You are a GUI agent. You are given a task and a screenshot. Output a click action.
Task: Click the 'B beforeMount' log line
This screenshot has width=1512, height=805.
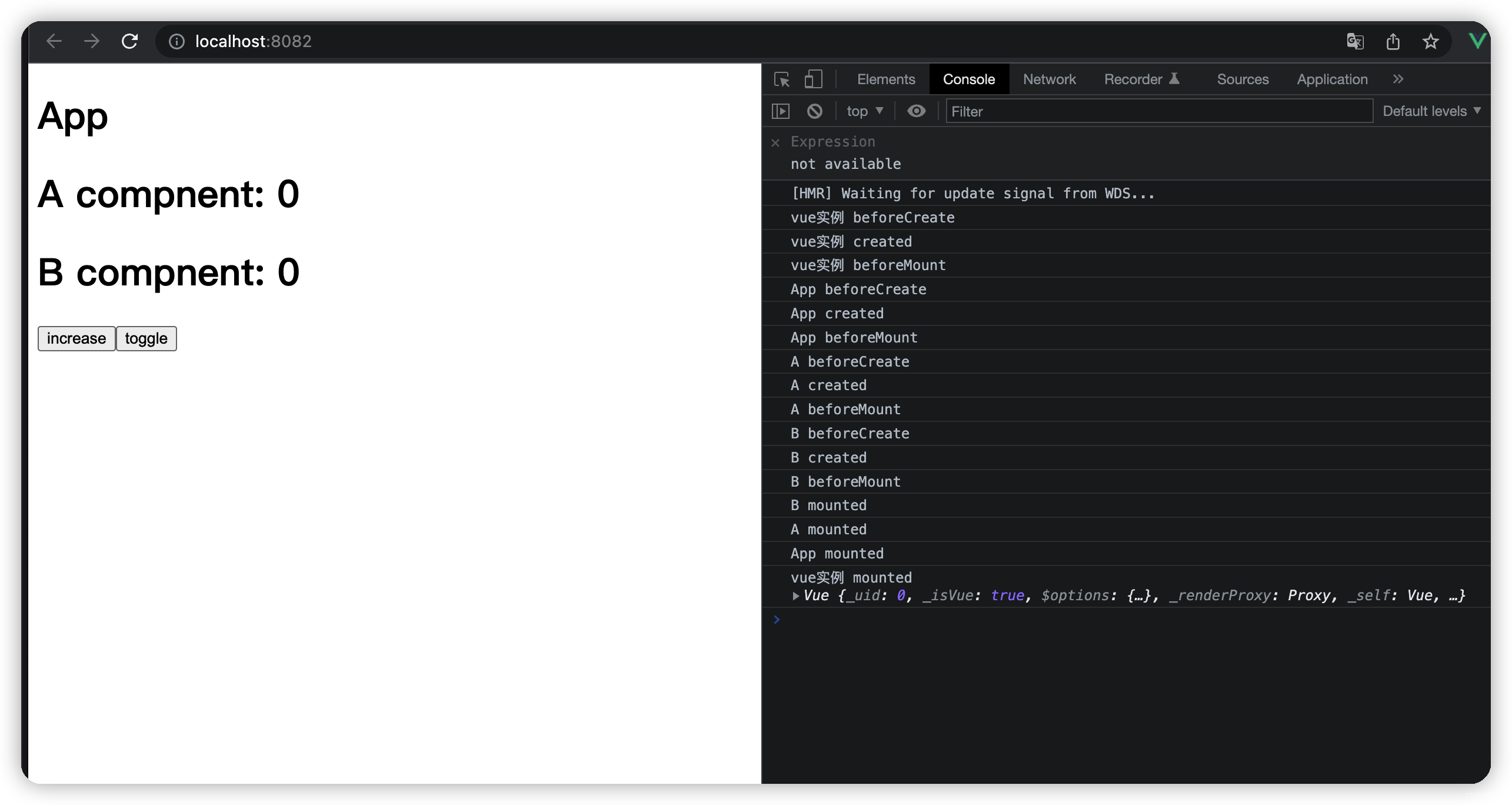tap(1126, 482)
